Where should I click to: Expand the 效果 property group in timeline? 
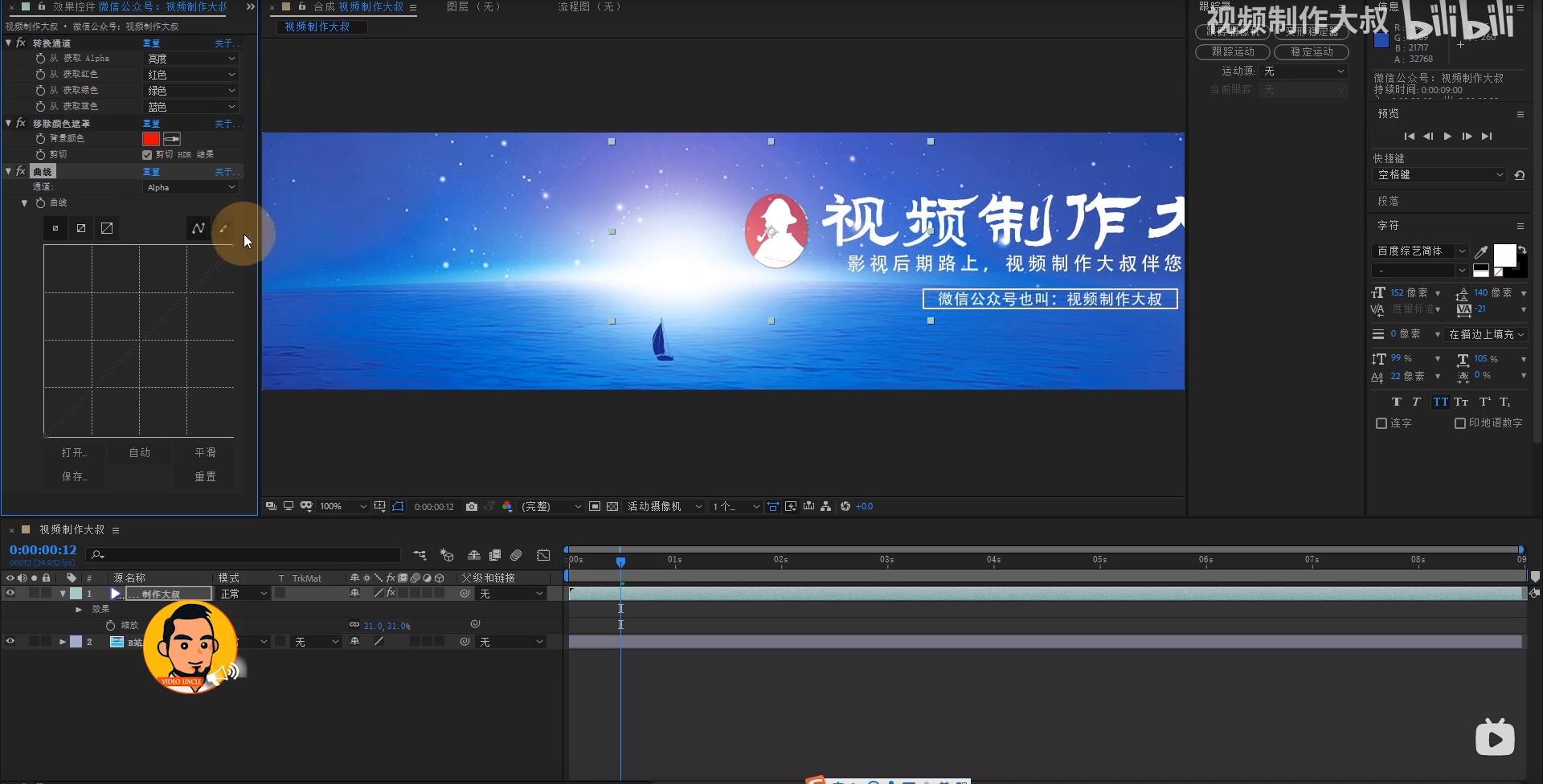[79, 610]
